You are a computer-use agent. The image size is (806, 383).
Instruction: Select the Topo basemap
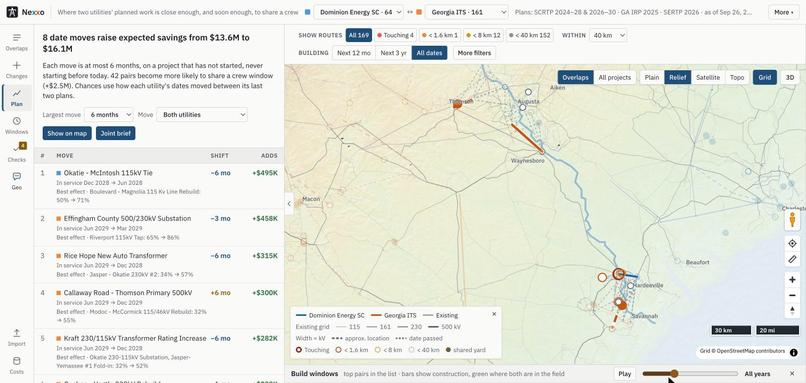click(x=737, y=78)
